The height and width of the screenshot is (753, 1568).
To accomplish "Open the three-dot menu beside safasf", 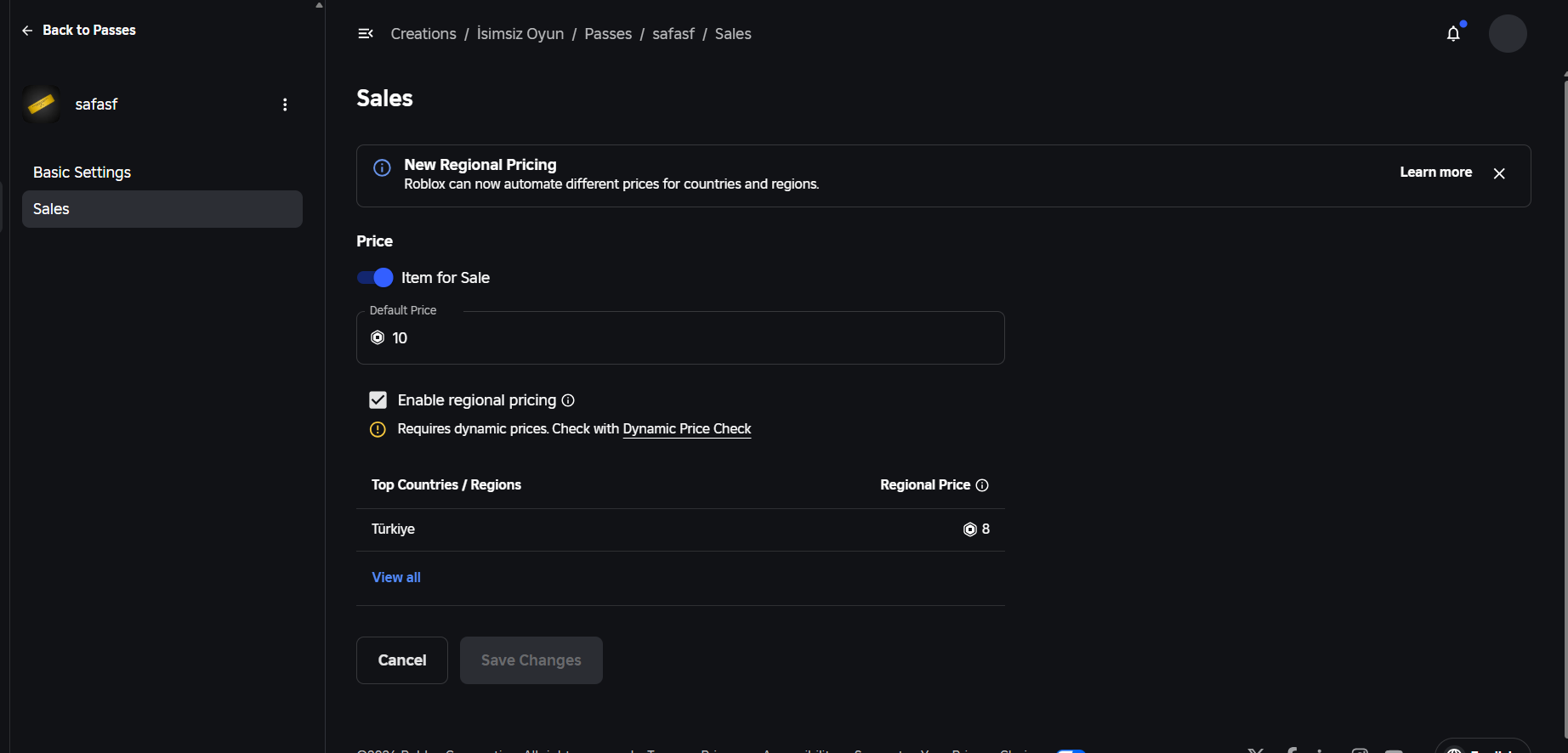I will coord(285,105).
